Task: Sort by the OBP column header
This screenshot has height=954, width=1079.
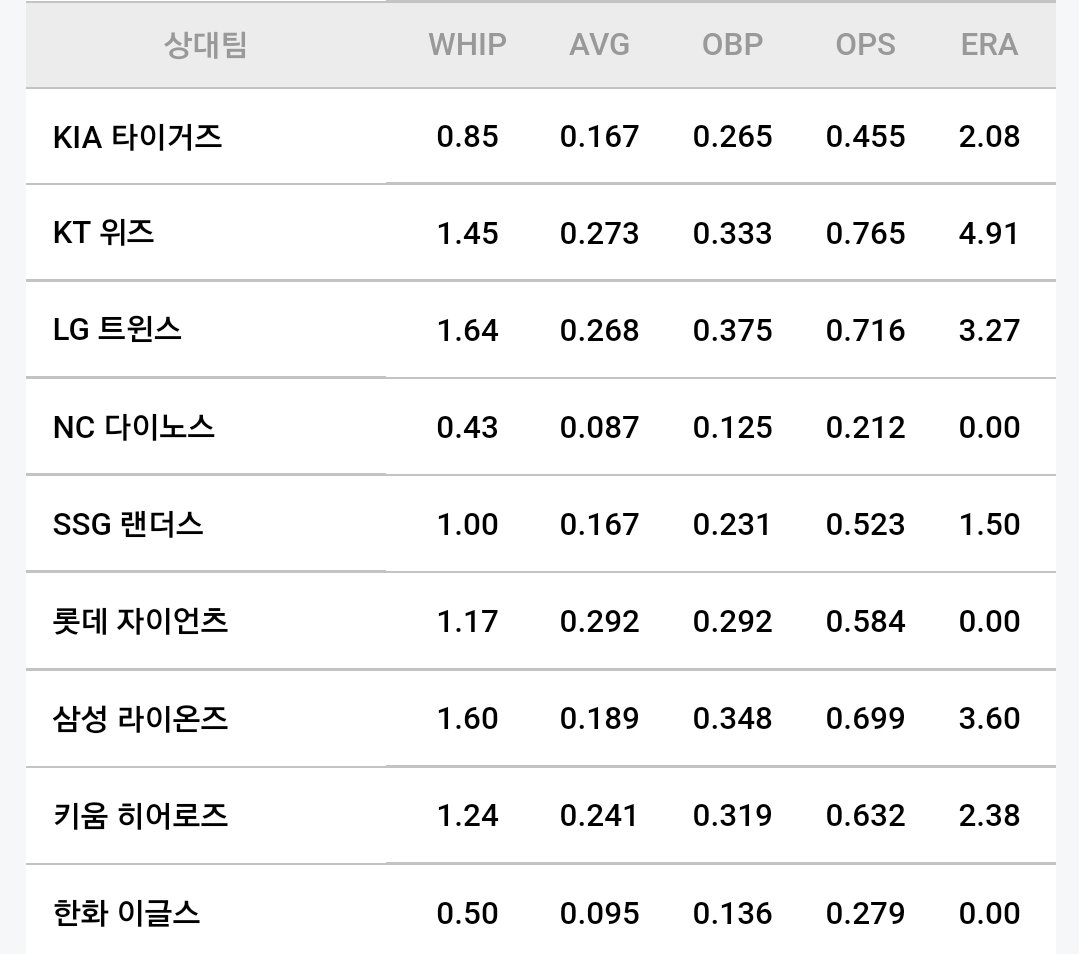Action: (x=732, y=45)
